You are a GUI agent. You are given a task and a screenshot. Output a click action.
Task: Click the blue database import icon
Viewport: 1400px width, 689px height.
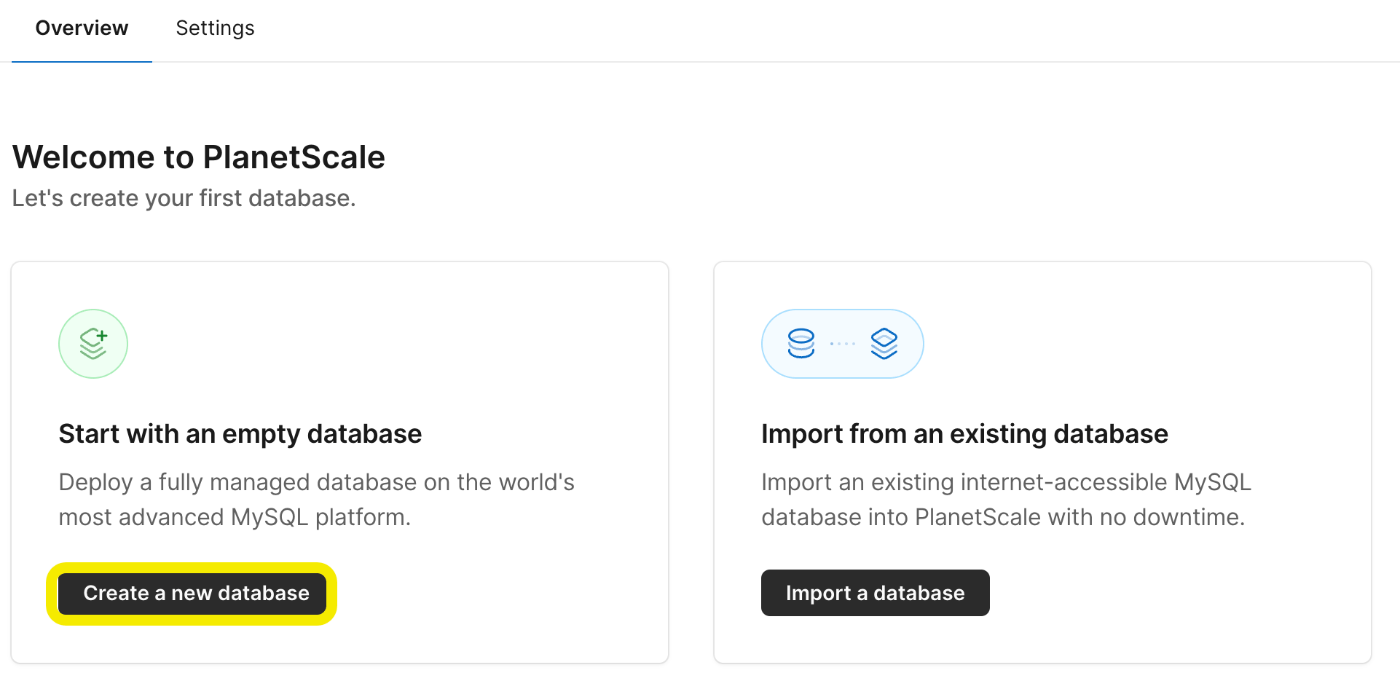pos(842,344)
